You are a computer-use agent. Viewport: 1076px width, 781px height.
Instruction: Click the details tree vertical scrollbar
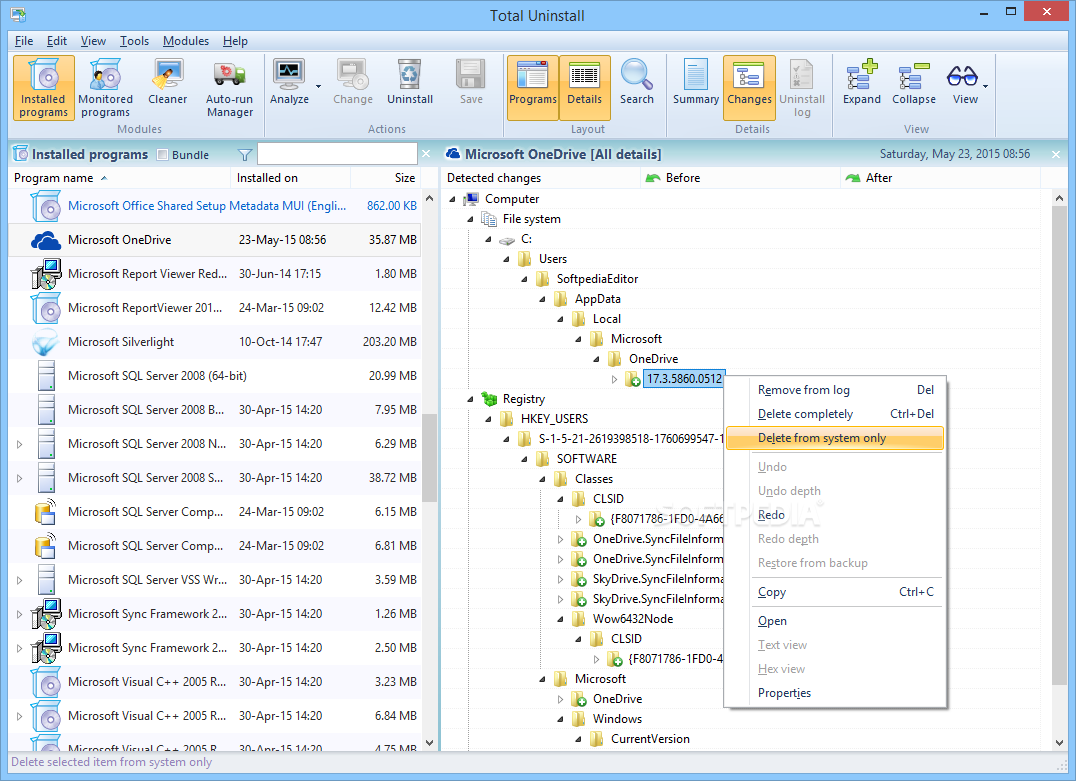(x=1059, y=443)
